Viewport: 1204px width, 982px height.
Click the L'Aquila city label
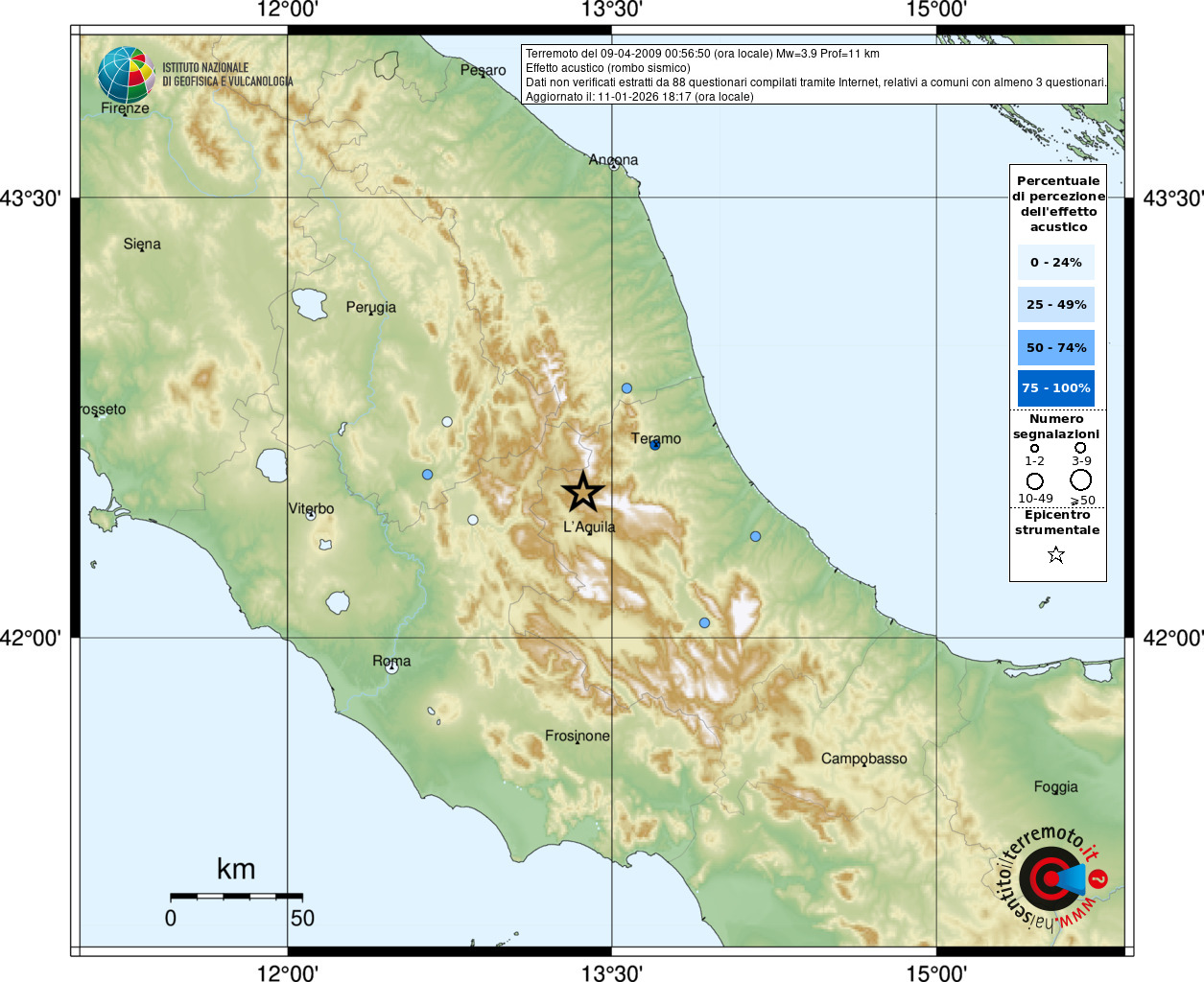[589, 526]
